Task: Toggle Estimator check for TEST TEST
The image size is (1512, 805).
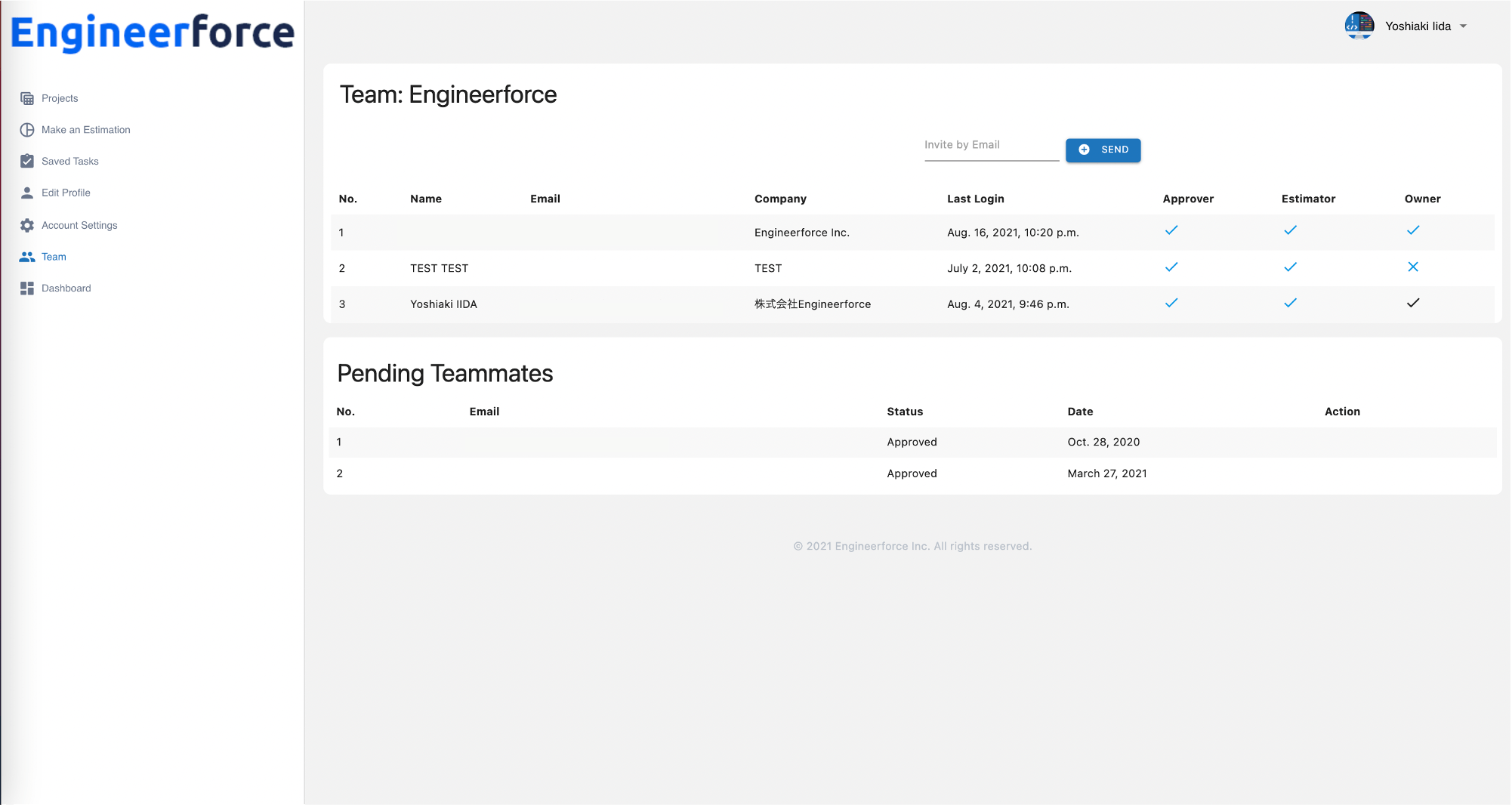Action: (1290, 267)
